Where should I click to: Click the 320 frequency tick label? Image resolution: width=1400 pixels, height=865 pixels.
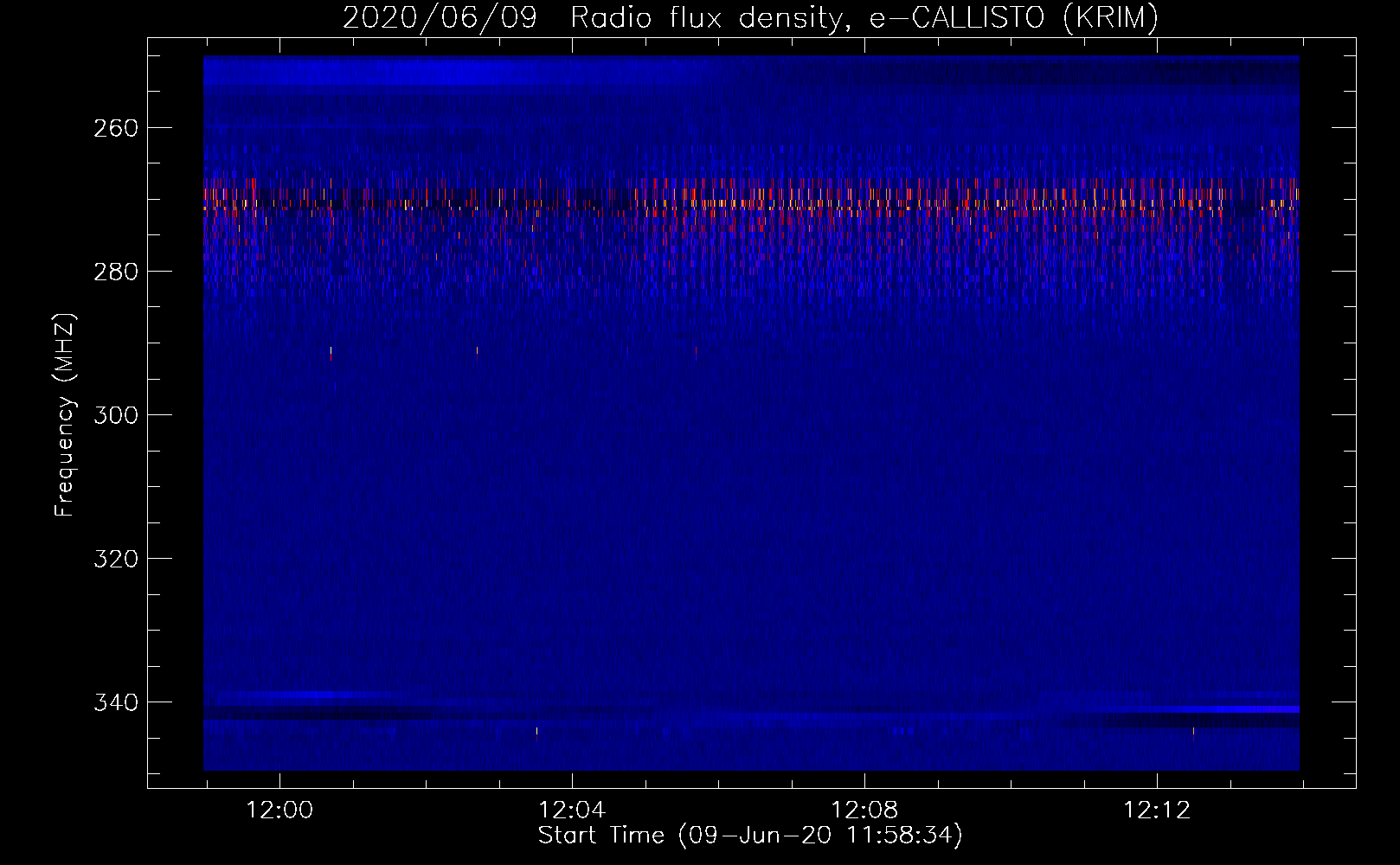coord(115,559)
